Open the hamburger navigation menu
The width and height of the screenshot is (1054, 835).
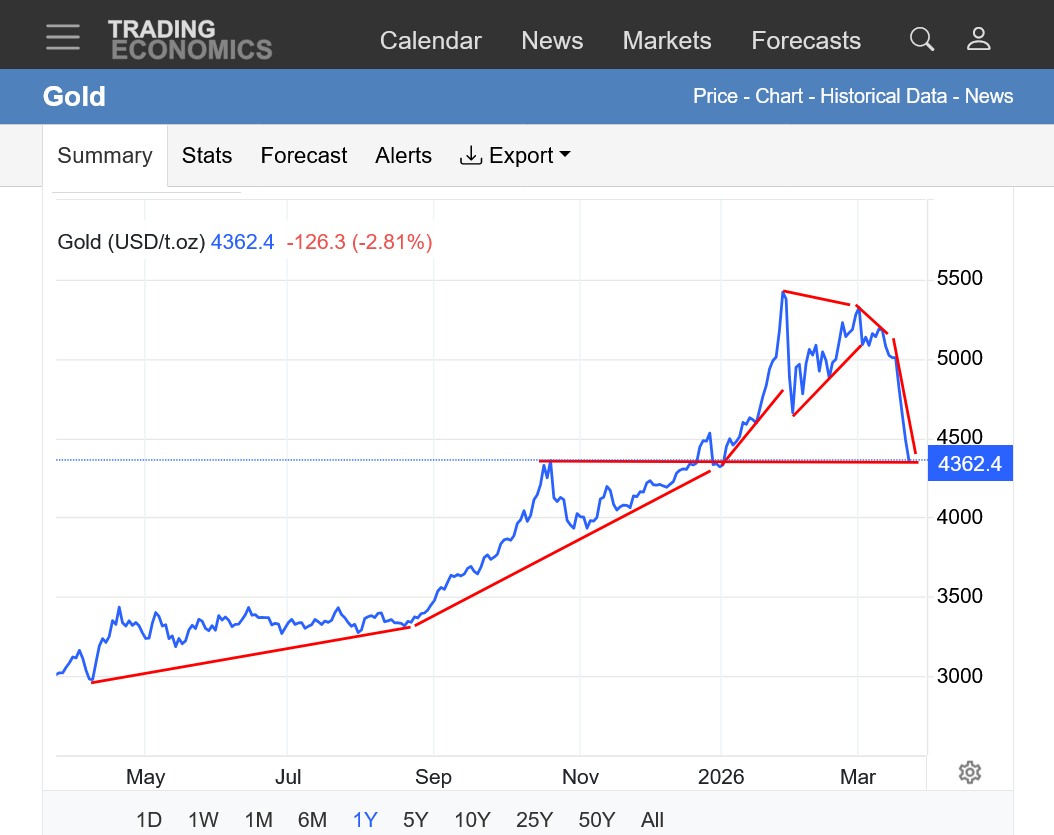tap(62, 38)
